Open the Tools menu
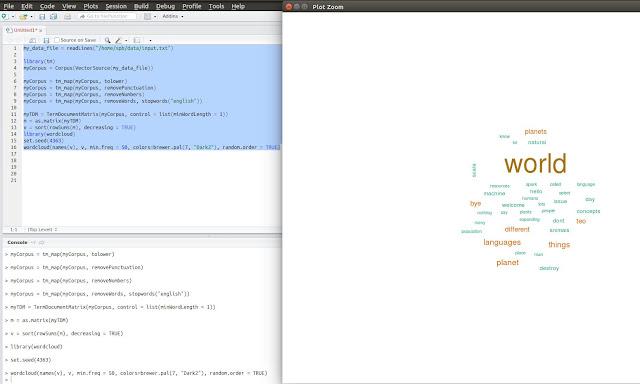Image resolution: width=640 pixels, height=384 pixels. click(x=216, y=6)
